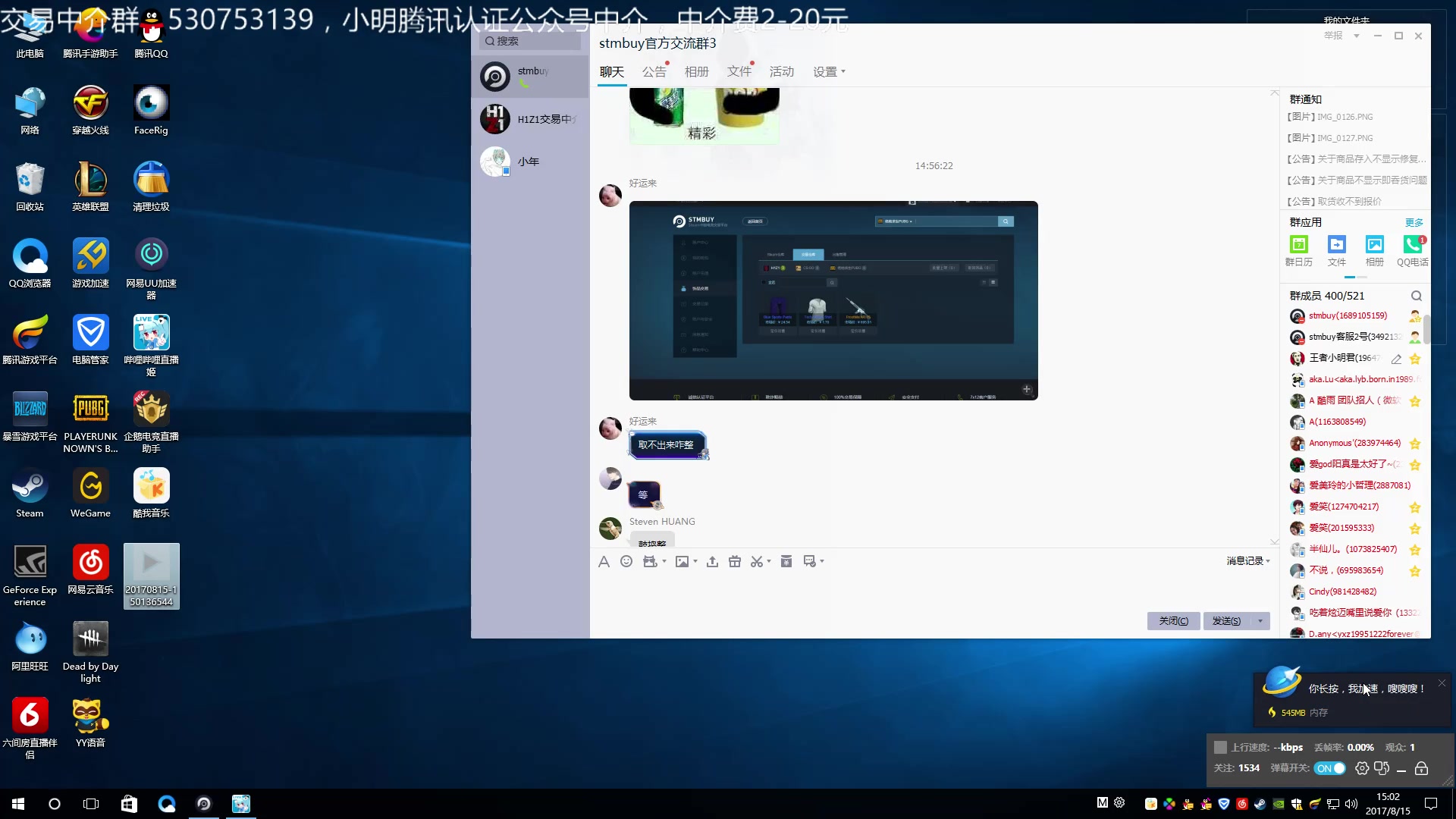Viewport: 1456px width, 819px height.
Task: Switch to the 文件 tab
Action: (739, 72)
